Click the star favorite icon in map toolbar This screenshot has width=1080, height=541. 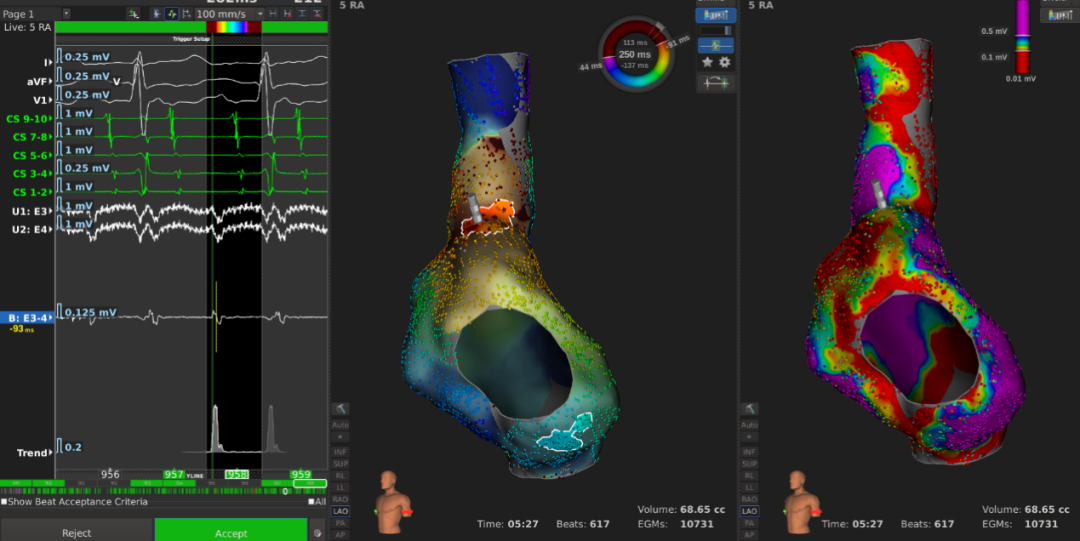click(708, 62)
